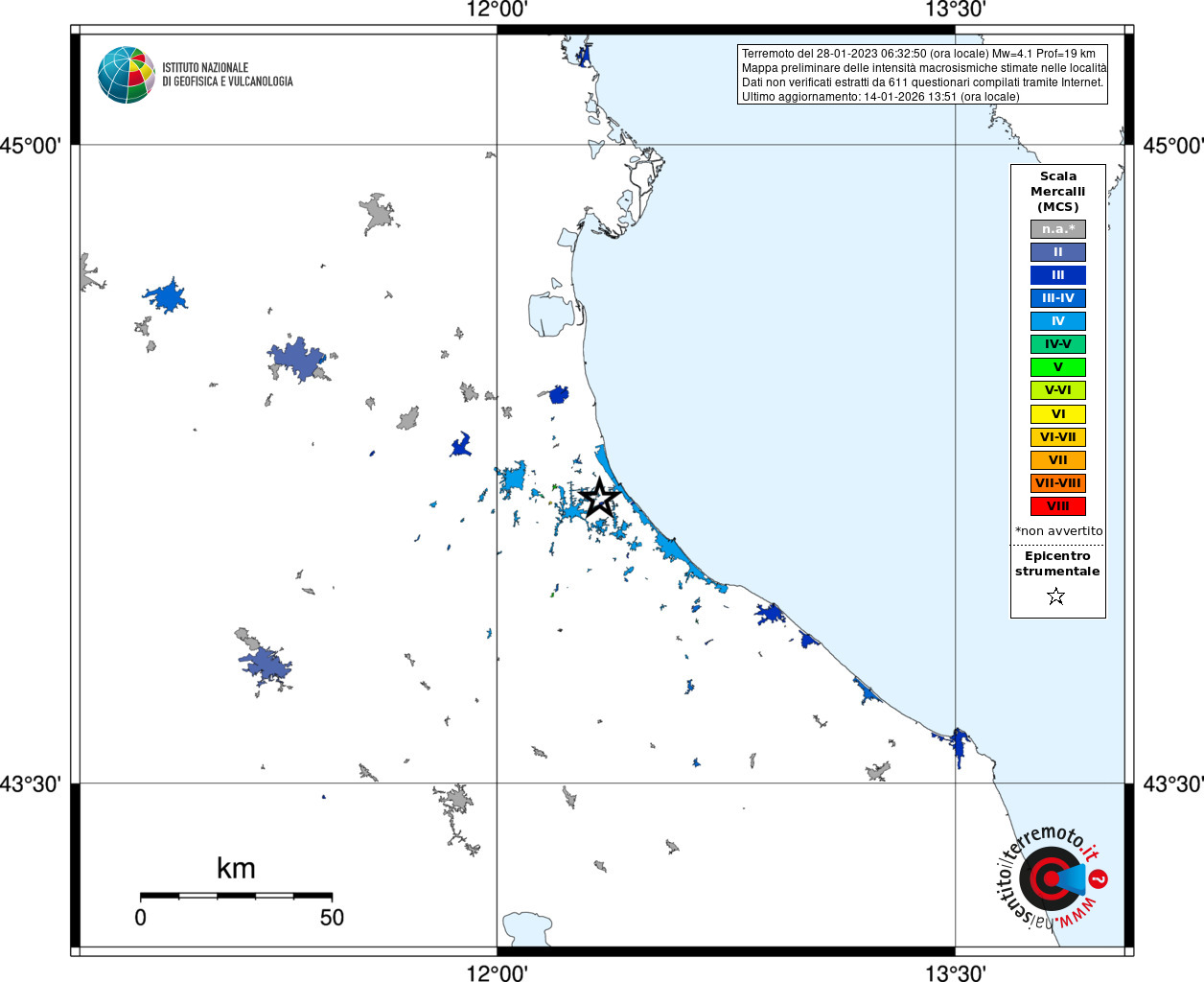Select the II intensity legend swatch
Viewport: 1204px width, 982px height.
click(1058, 252)
